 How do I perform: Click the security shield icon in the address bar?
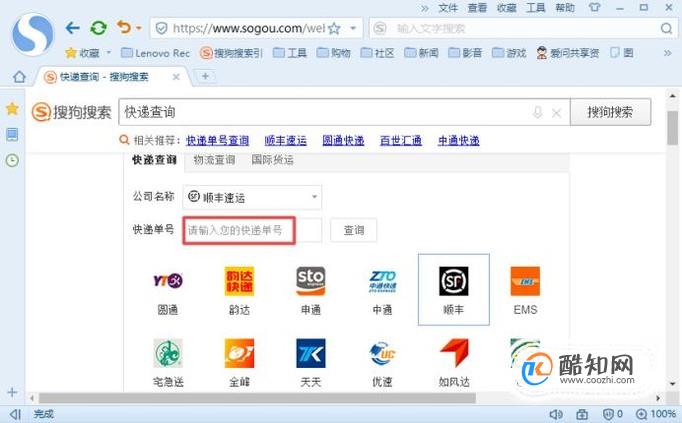[161, 29]
